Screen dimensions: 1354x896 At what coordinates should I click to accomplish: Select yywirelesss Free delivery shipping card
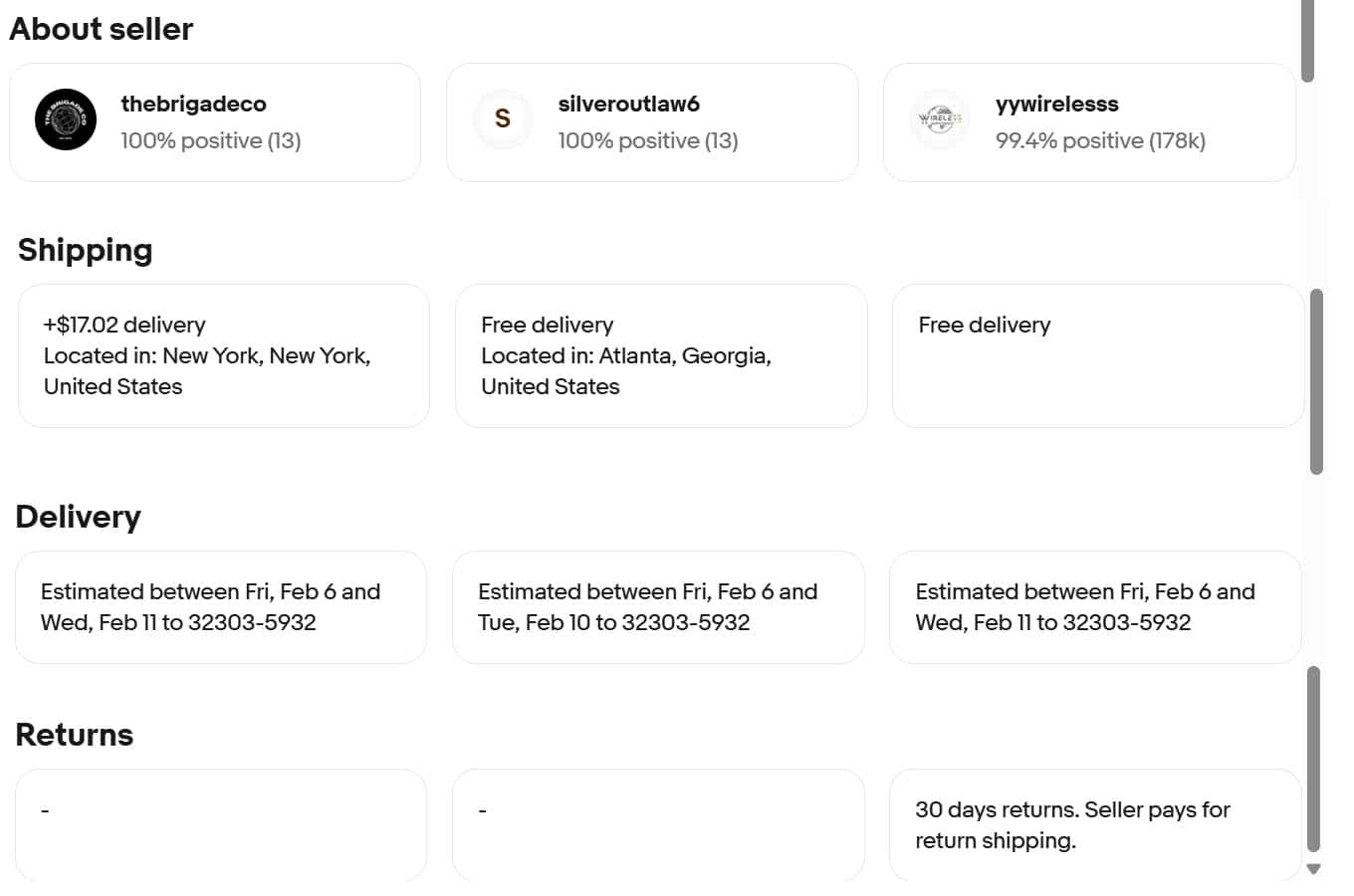(1098, 355)
